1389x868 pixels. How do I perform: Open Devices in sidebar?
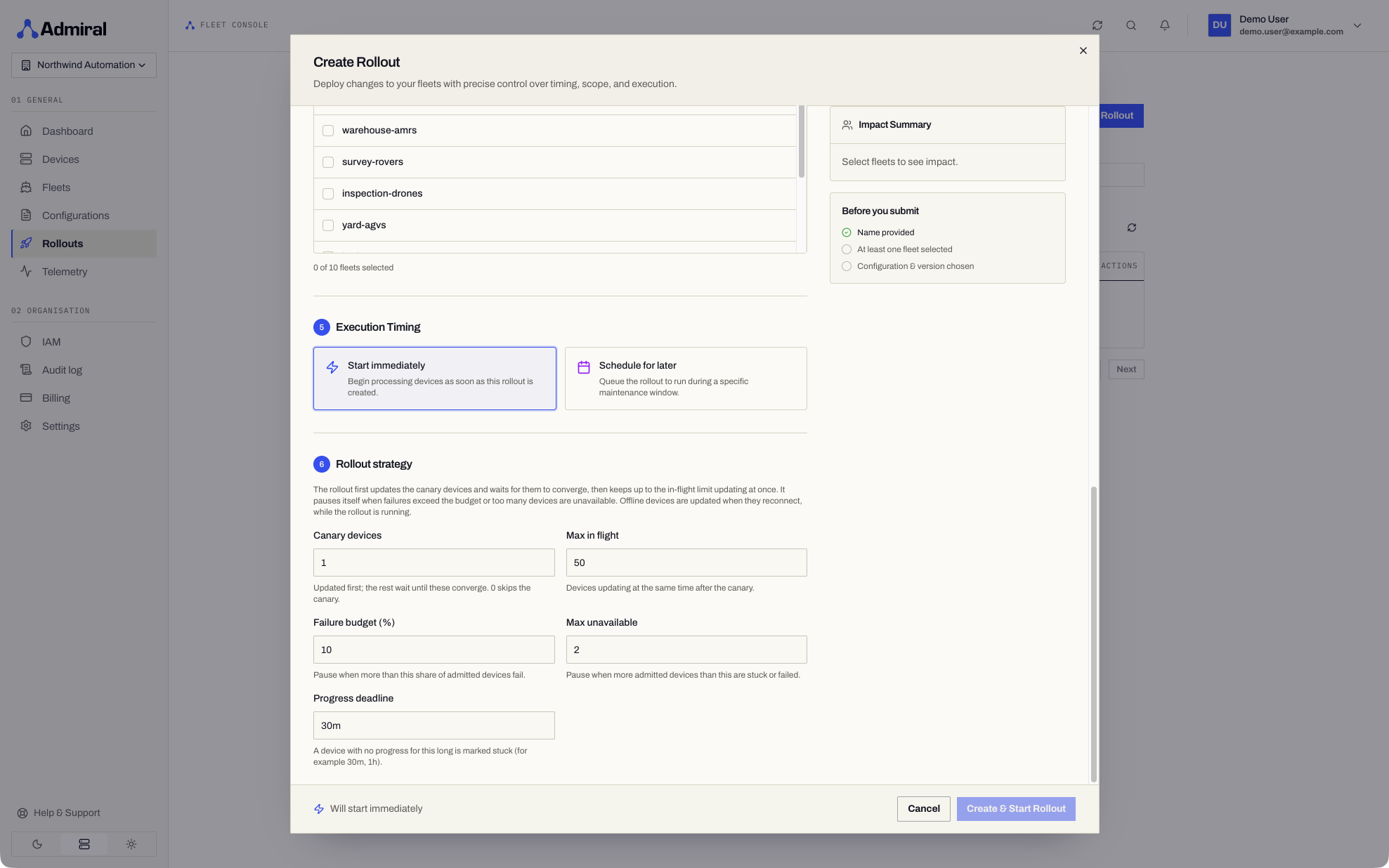pos(84,159)
